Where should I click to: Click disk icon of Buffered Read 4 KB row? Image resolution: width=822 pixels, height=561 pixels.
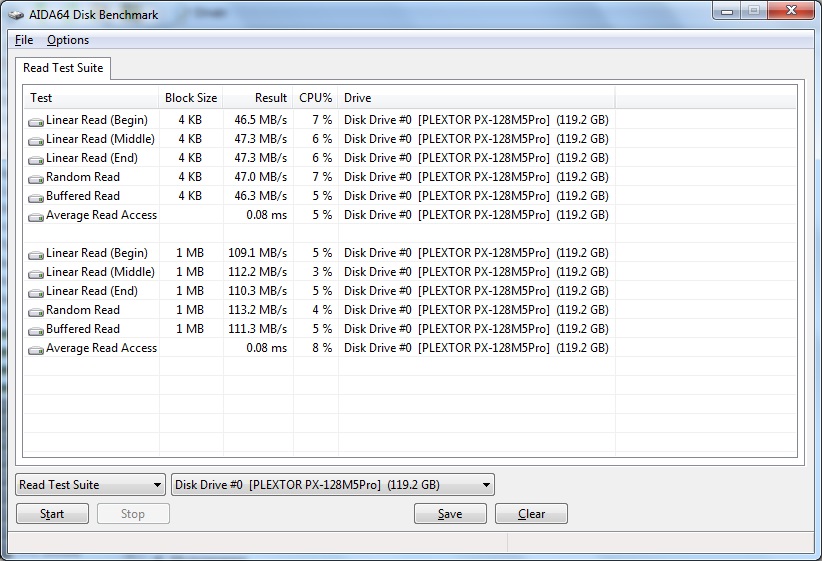pyautogui.click(x=36, y=198)
